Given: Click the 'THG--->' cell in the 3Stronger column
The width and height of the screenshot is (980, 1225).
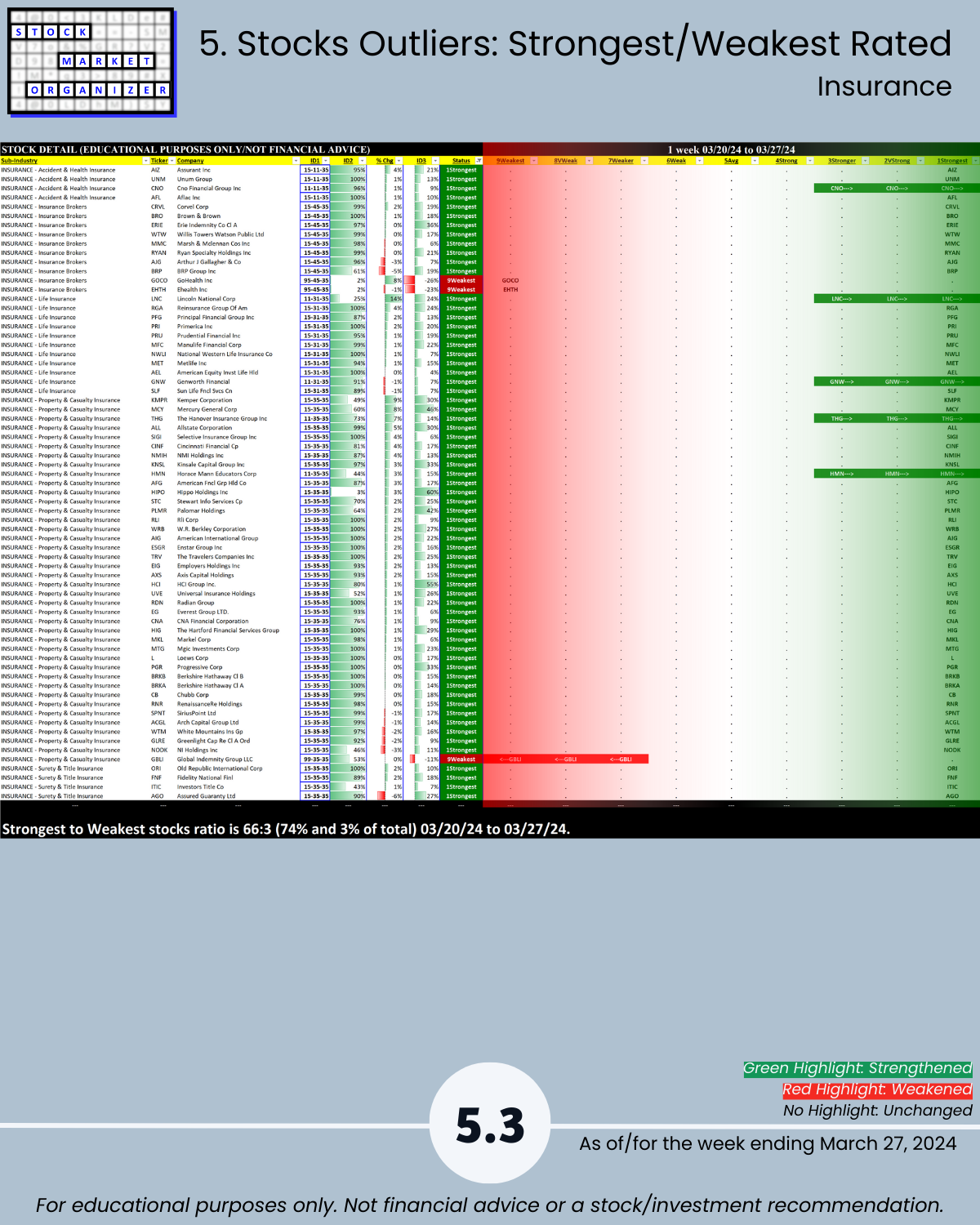Looking at the screenshot, I should coord(841,418).
